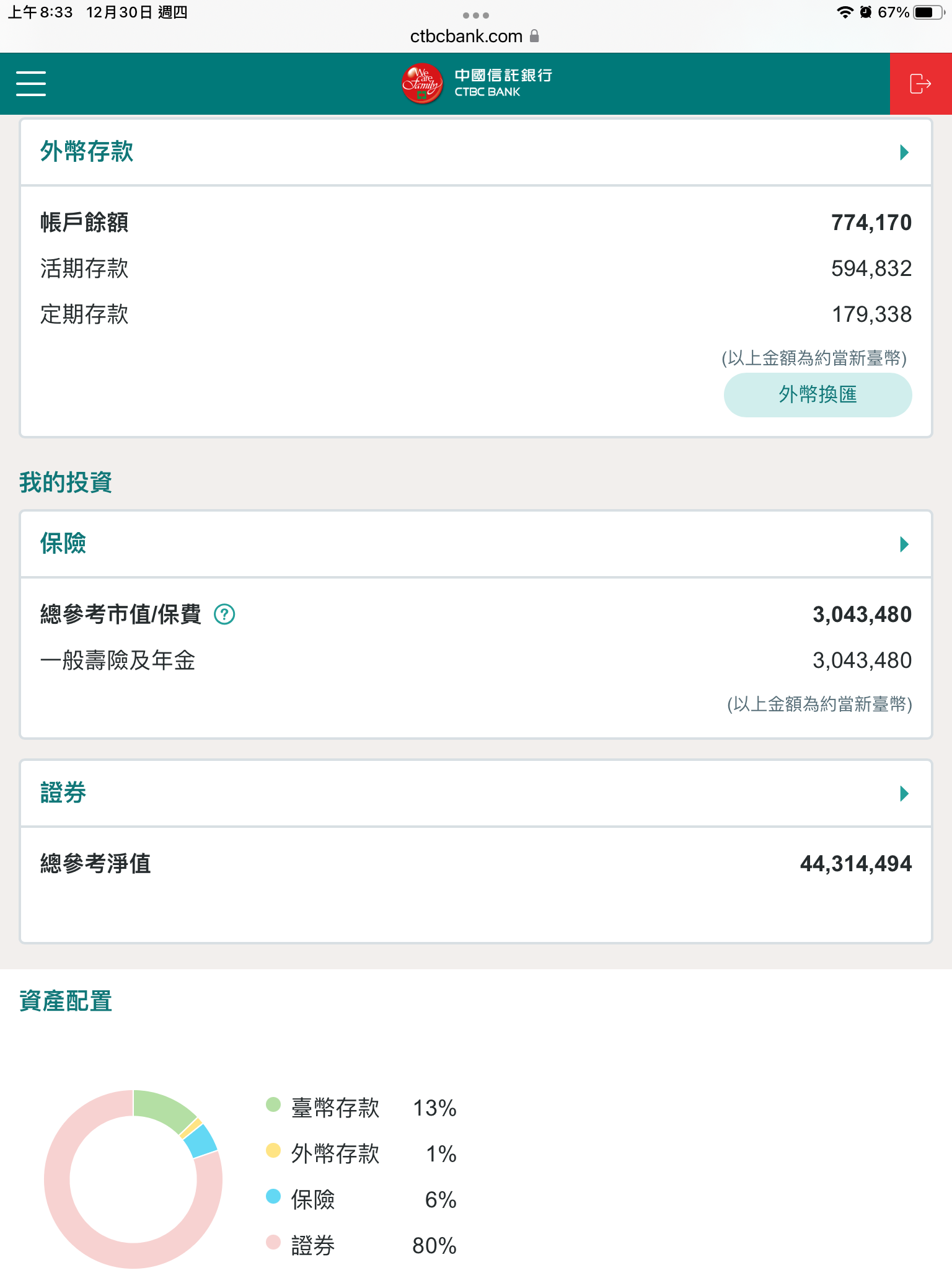Tap the Wi-Fi status icon
The image size is (952, 1270).
[844, 12]
